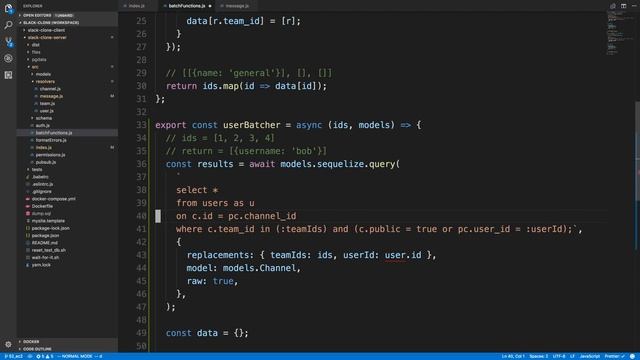Click the open changes icon in editor toolbar
Screen dimensions: 640x360
coord(613,6)
